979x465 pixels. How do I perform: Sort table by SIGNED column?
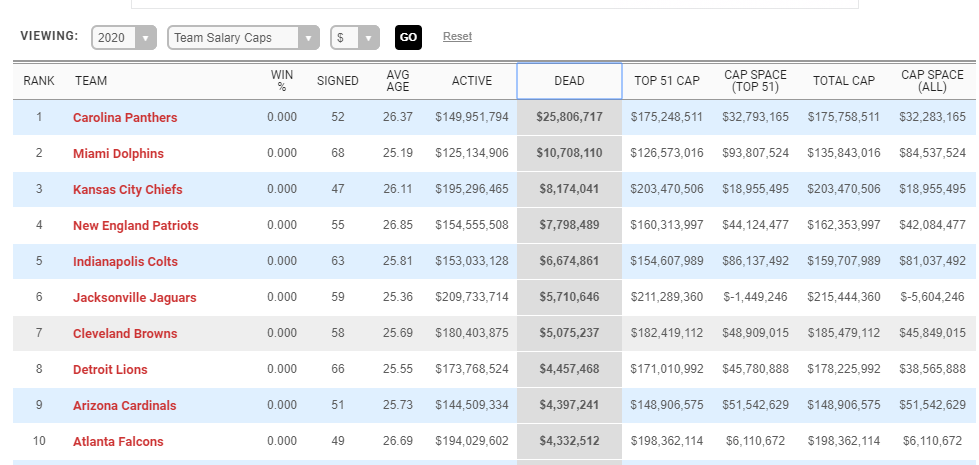(338, 81)
